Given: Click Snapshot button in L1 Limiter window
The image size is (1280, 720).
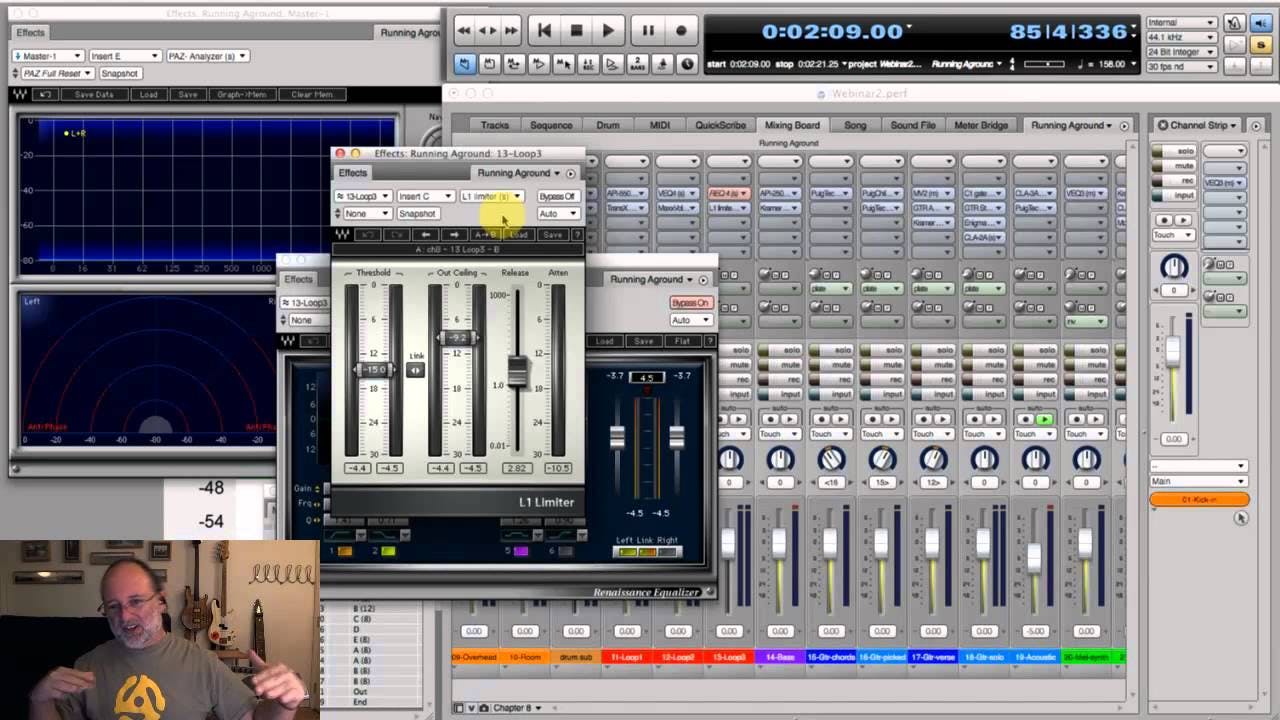Looking at the screenshot, I should point(418,213).
